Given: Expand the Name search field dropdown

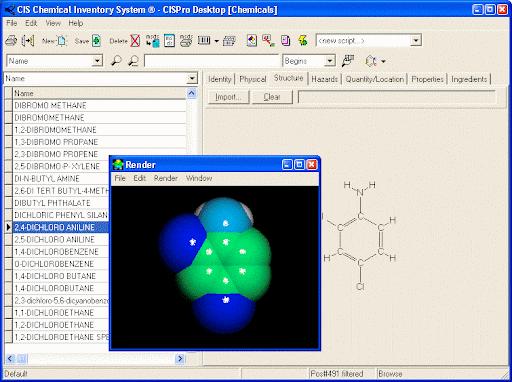Looking at the screenshot, I should pos(97,61).
